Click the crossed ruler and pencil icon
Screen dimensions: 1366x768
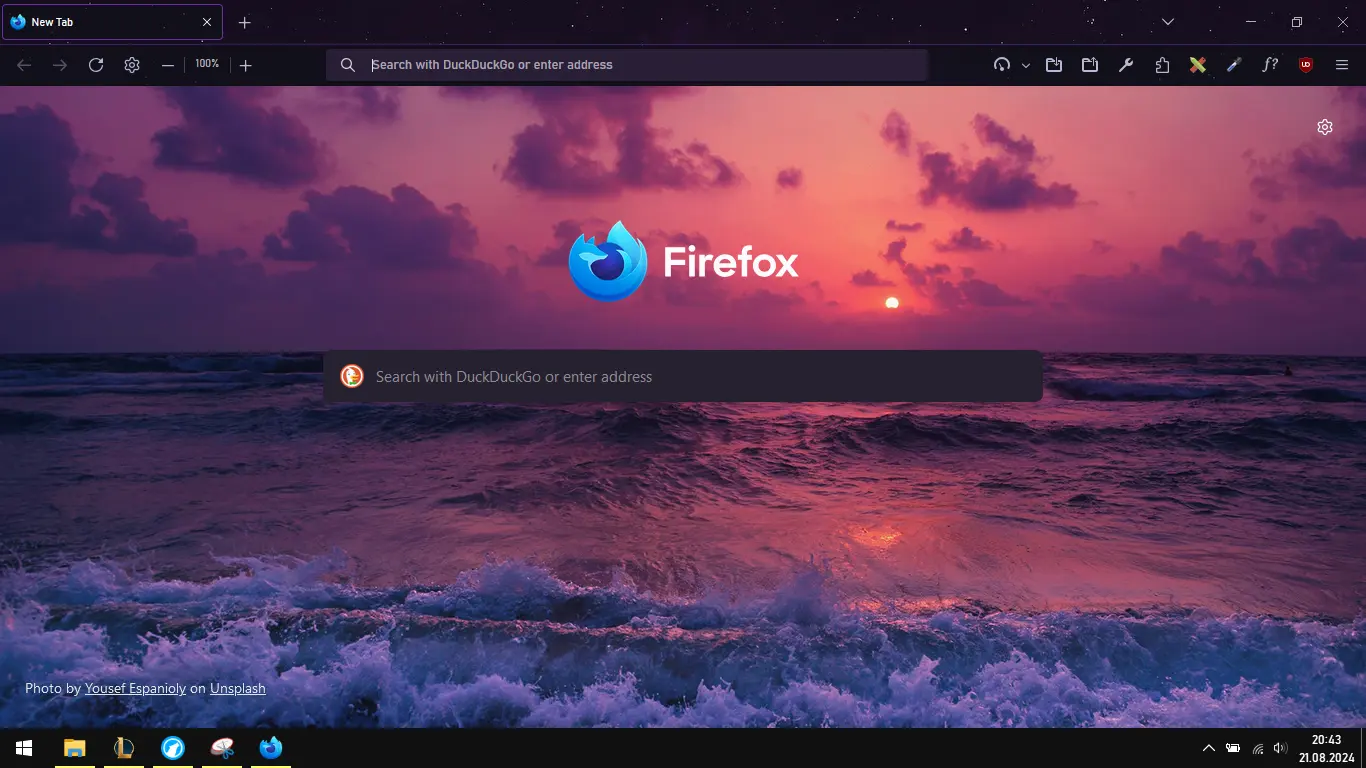1198,65
